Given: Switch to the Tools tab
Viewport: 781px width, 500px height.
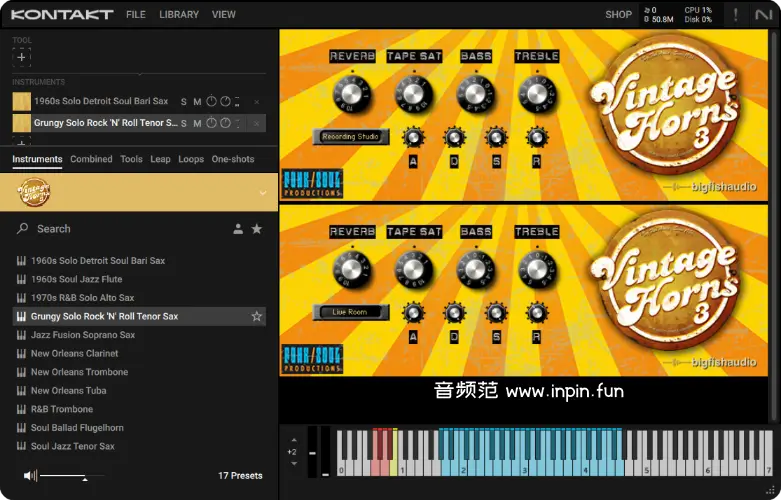Looking at the screenshot, I should pyautogui.click(x=131, y=159).
